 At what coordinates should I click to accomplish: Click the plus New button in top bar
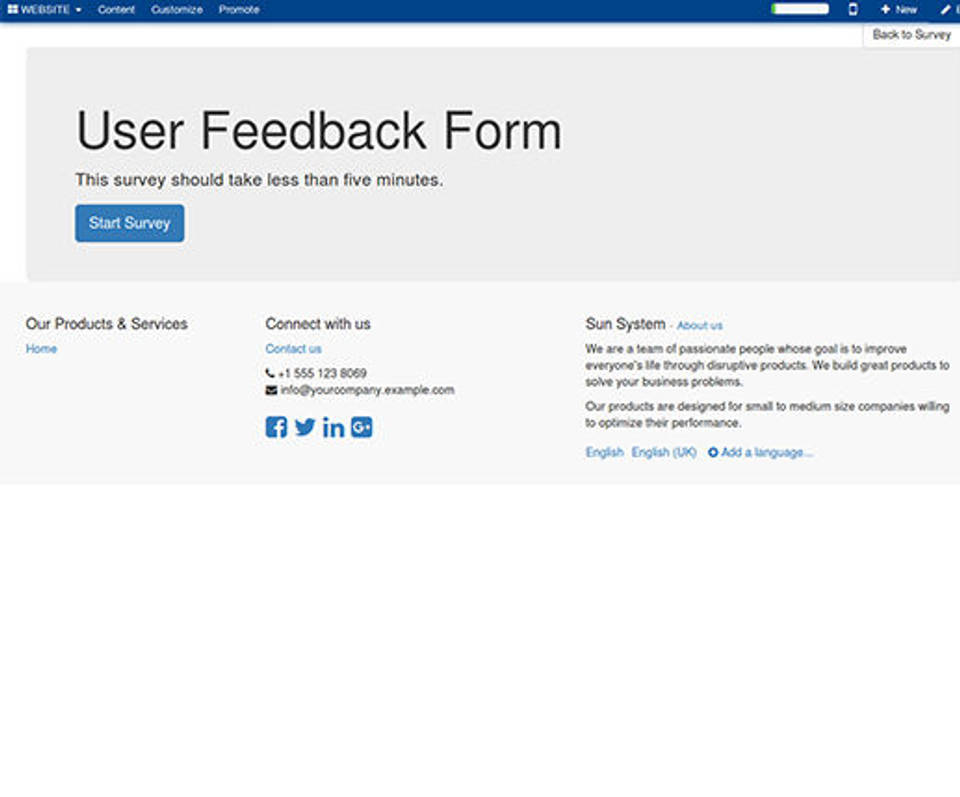[898, 9]
